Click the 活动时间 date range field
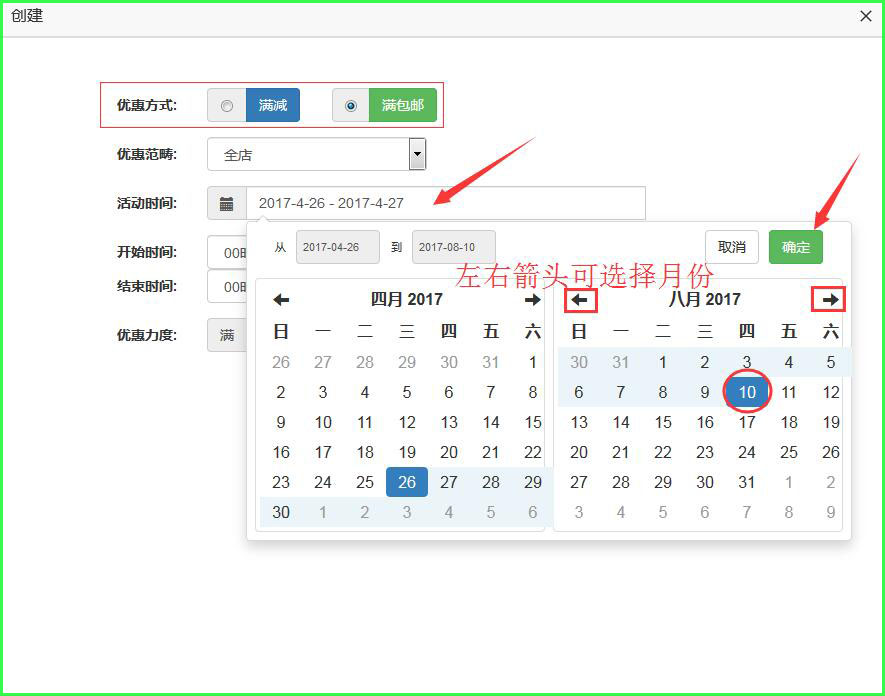 point(445,203)
